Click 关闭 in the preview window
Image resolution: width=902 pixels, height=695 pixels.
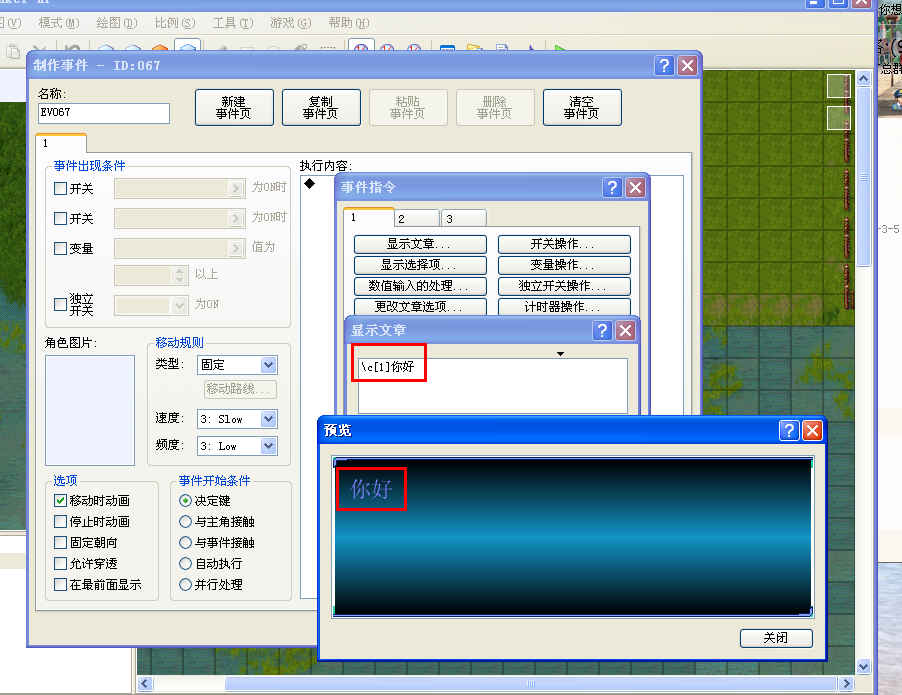(x=776, y=638)
